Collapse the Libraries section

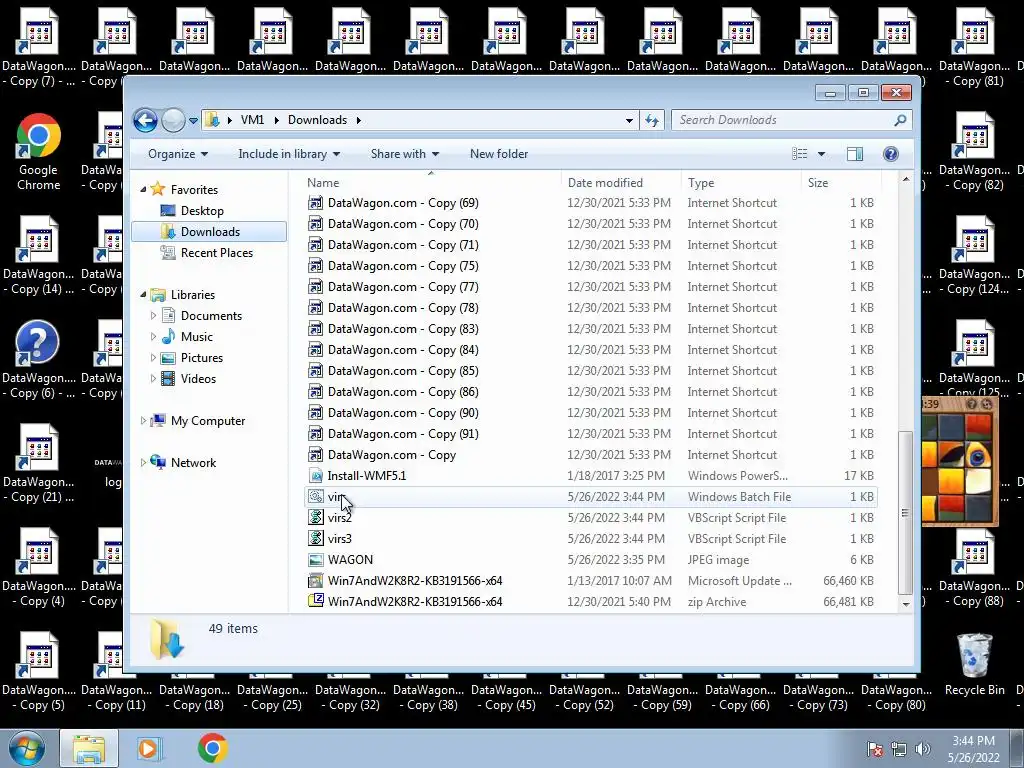coord(144,295)
